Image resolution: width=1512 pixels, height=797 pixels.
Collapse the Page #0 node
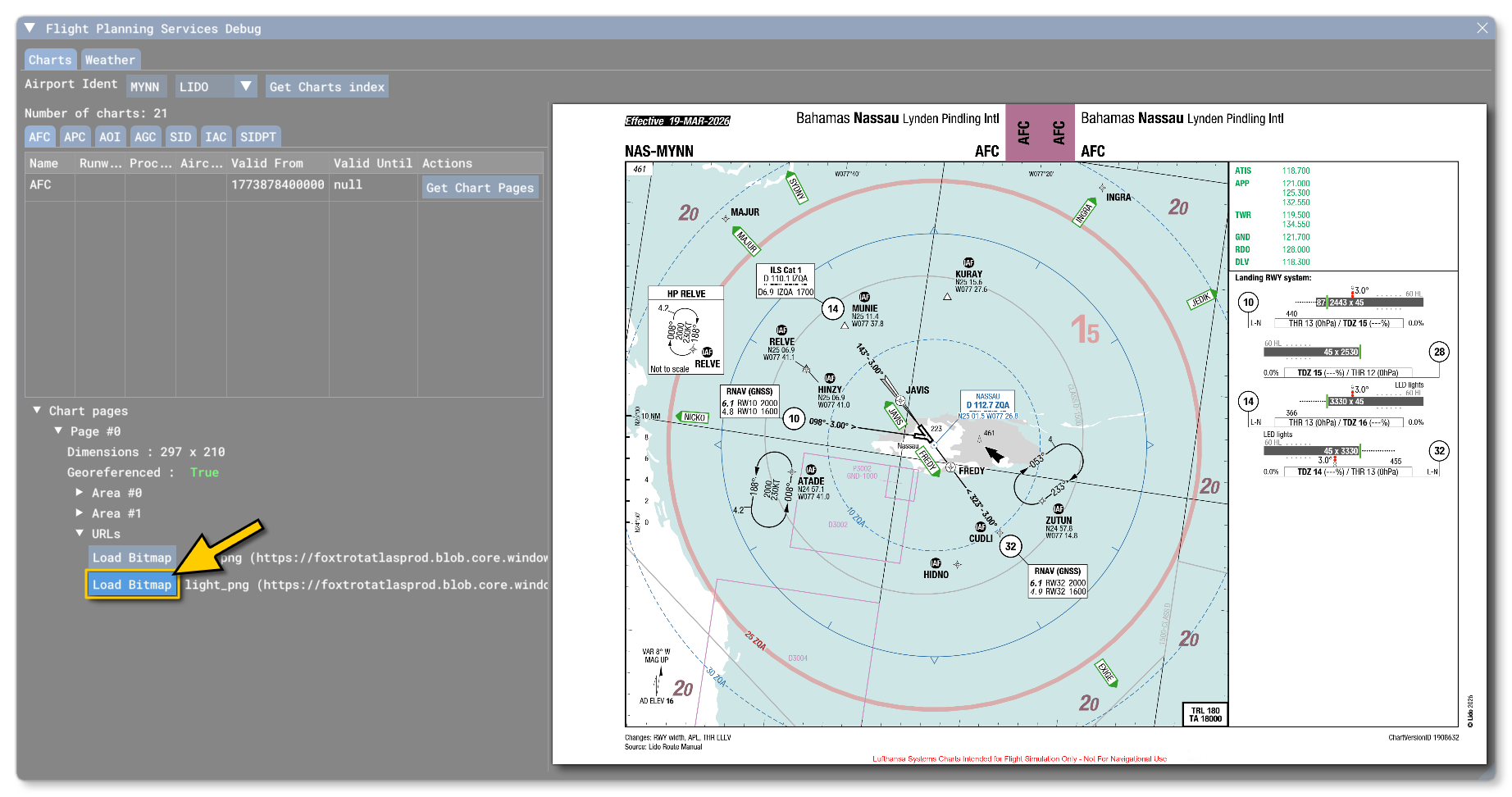pos(58,430)
